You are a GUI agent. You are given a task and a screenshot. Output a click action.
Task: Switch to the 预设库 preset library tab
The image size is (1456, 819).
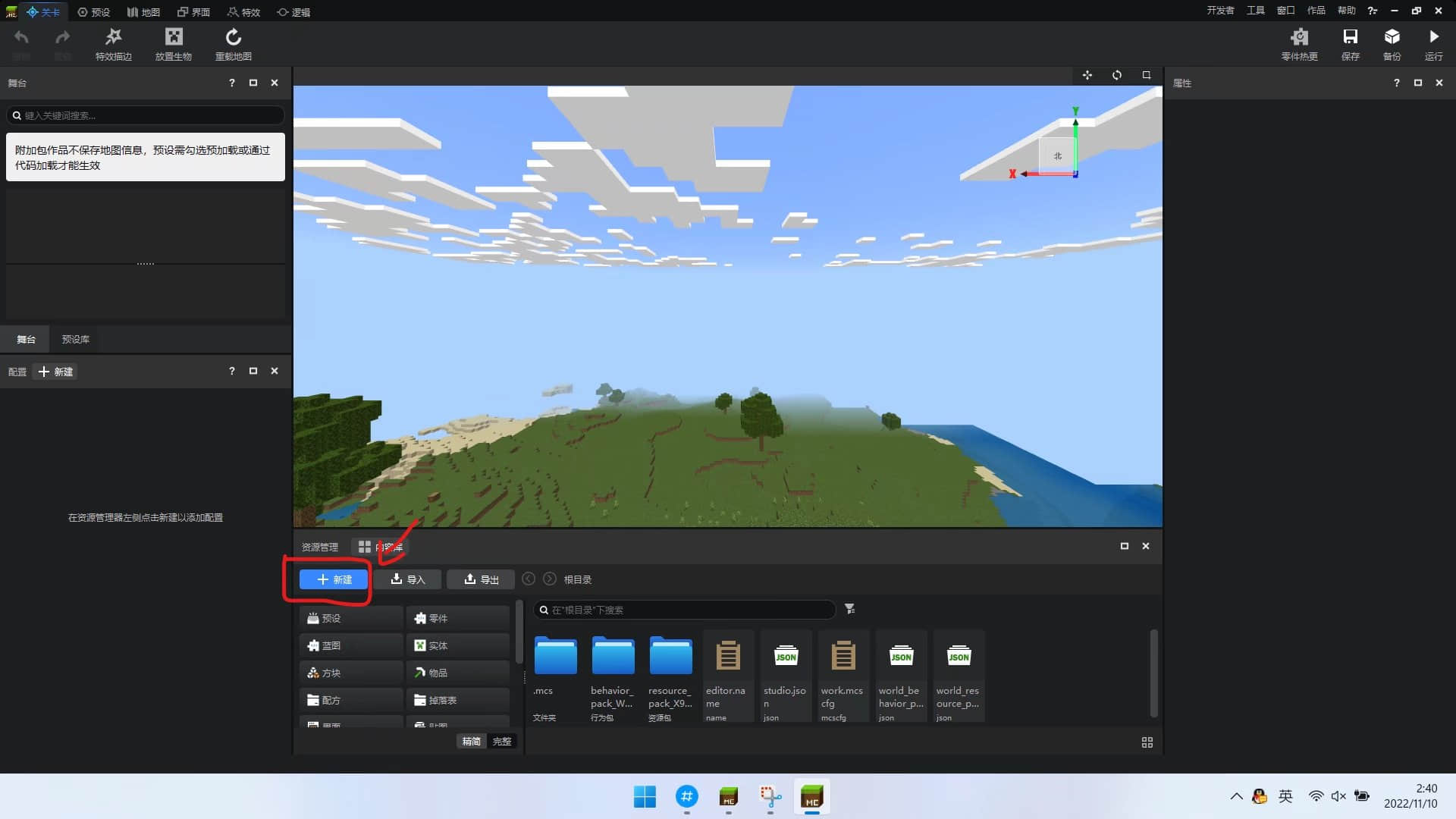(75, 339)
